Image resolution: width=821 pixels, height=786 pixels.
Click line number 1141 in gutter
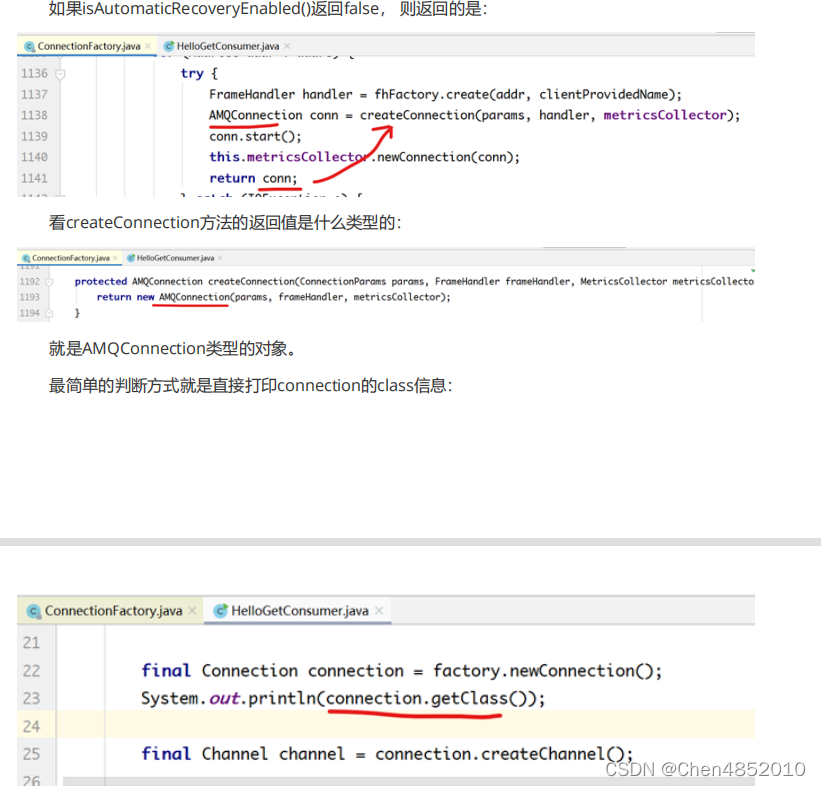[x=34, y=178]
